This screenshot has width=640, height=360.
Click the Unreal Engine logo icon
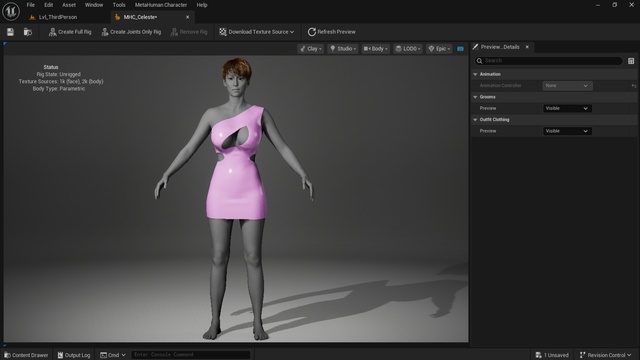11,11
